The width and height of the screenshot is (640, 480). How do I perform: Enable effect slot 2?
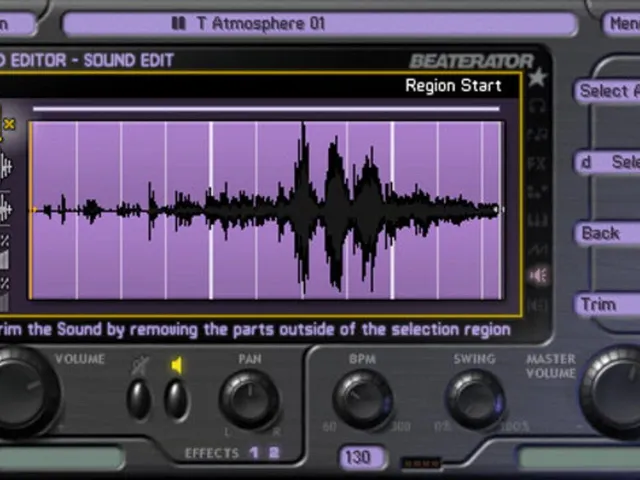274,453
